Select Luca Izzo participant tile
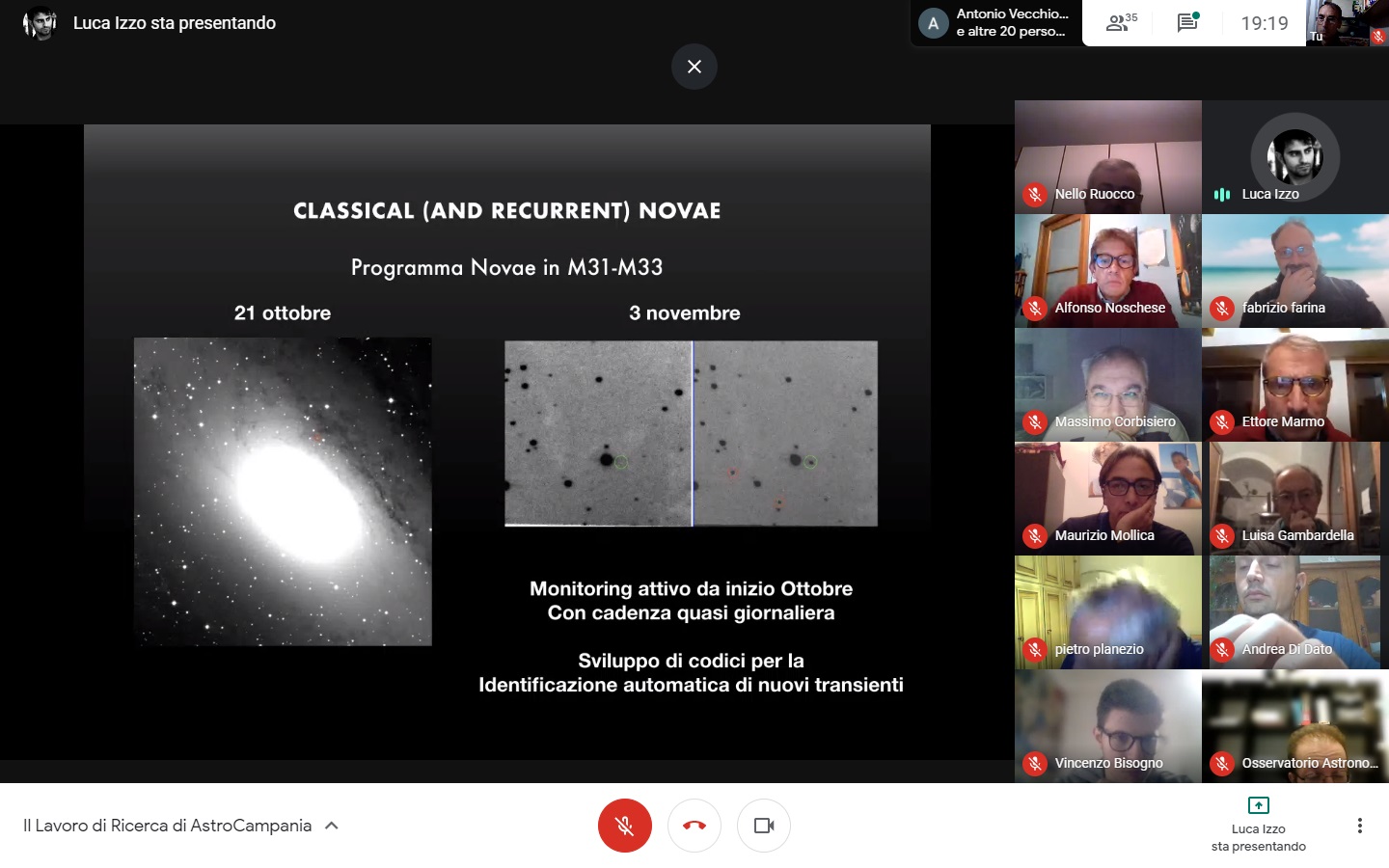1389x868 pixels. point(1295,157)
